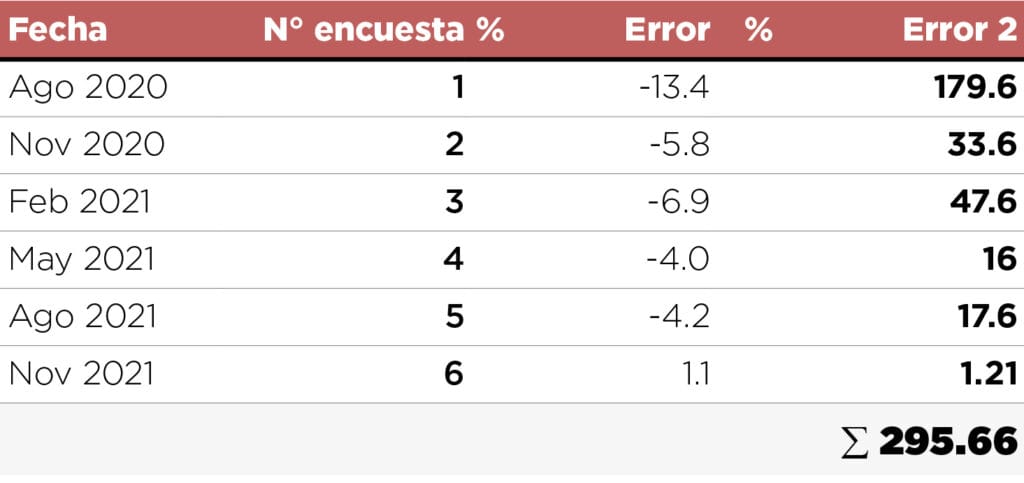Select the May 2021 date cell

pos(82,259)
